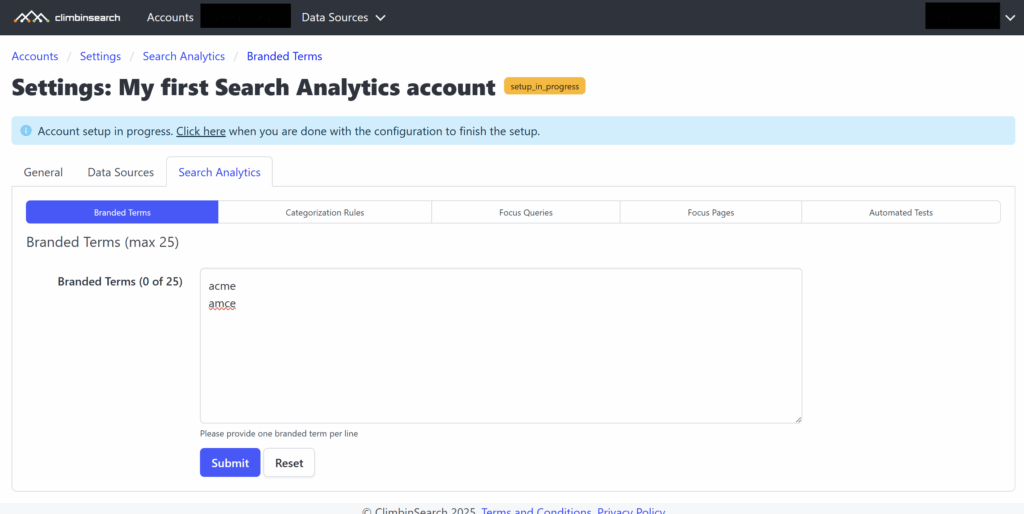The width and height of the screenshot is (1024, 514).
Task: Click the setup_in_progress status badge
Action: click(x=545, y=87)
